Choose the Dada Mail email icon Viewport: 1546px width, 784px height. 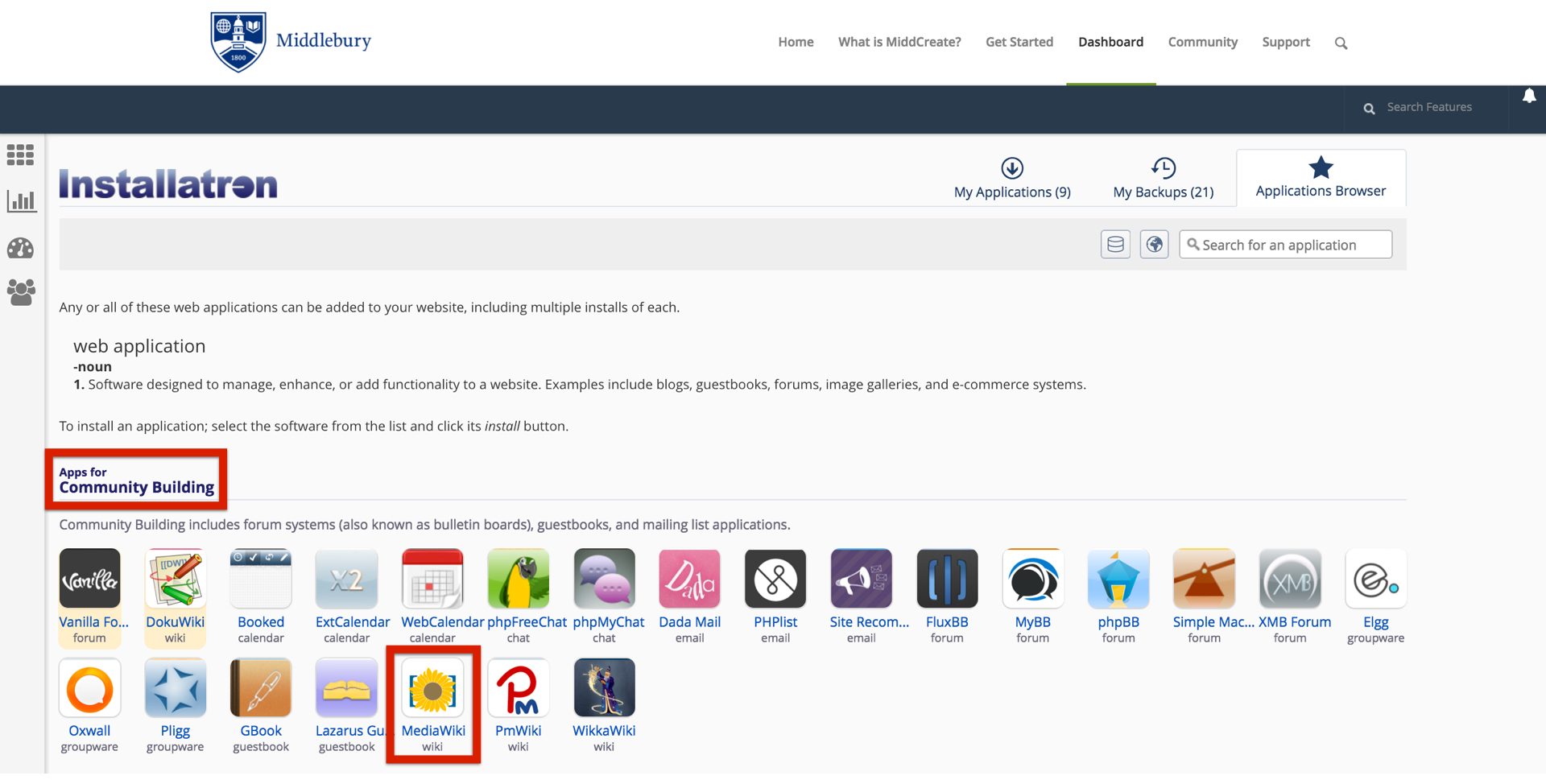pyautogui.click(x=689, y=579)
